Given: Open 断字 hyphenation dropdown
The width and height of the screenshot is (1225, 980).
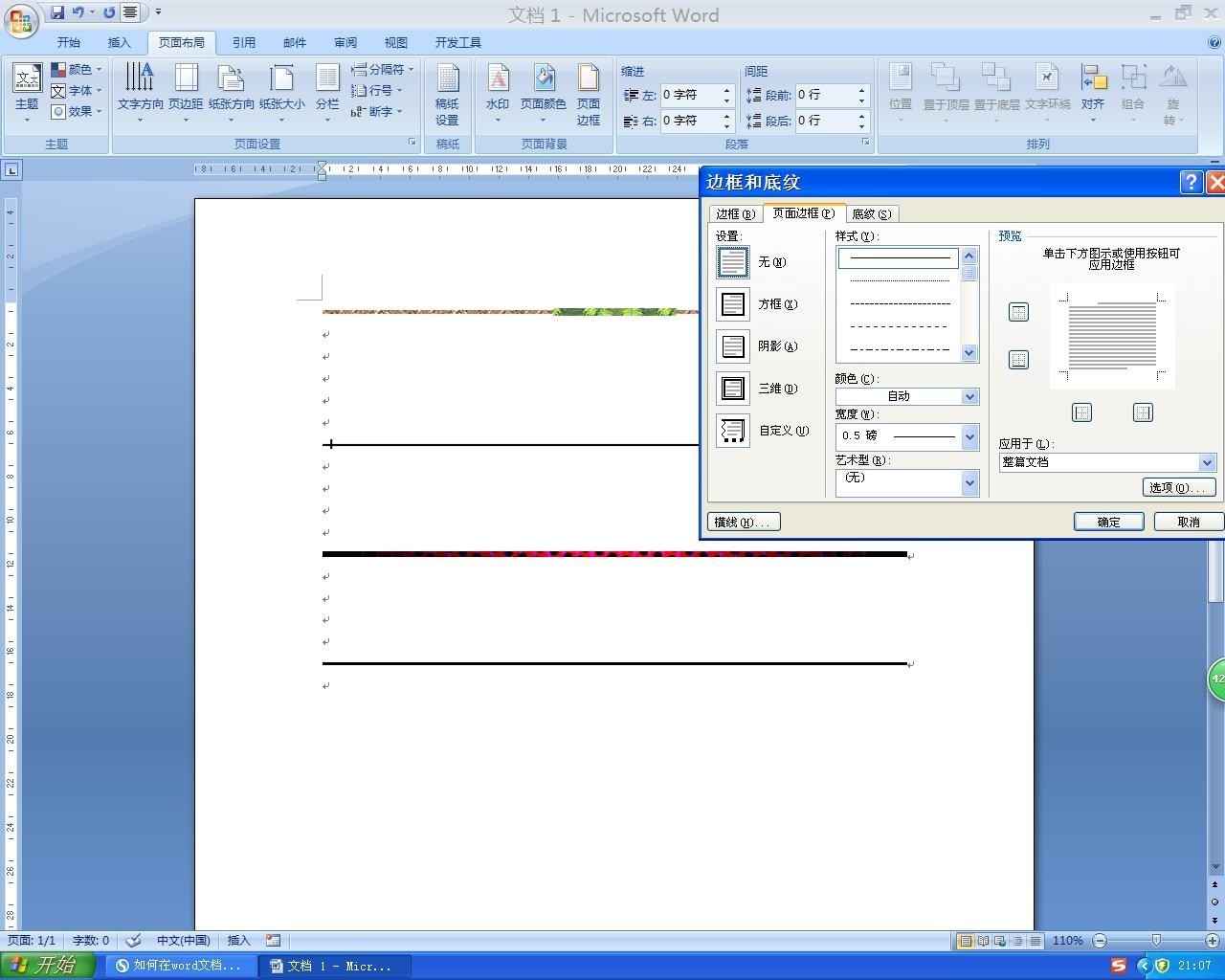Looking at the screenshot, I should click(x=376, y=112).
